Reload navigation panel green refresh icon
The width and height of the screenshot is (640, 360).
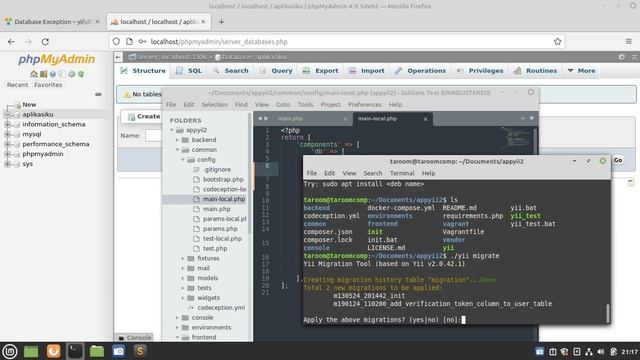tap(81, 74)
